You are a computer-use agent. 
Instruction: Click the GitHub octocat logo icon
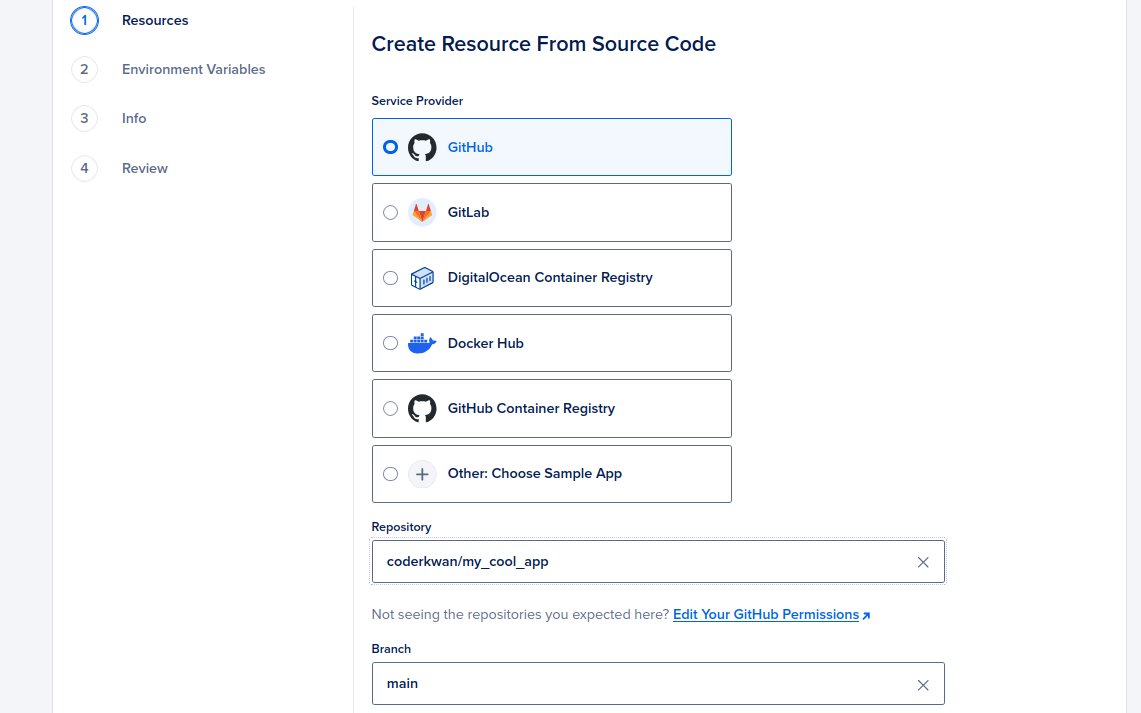pyautogui.click(x=422, y=147)
